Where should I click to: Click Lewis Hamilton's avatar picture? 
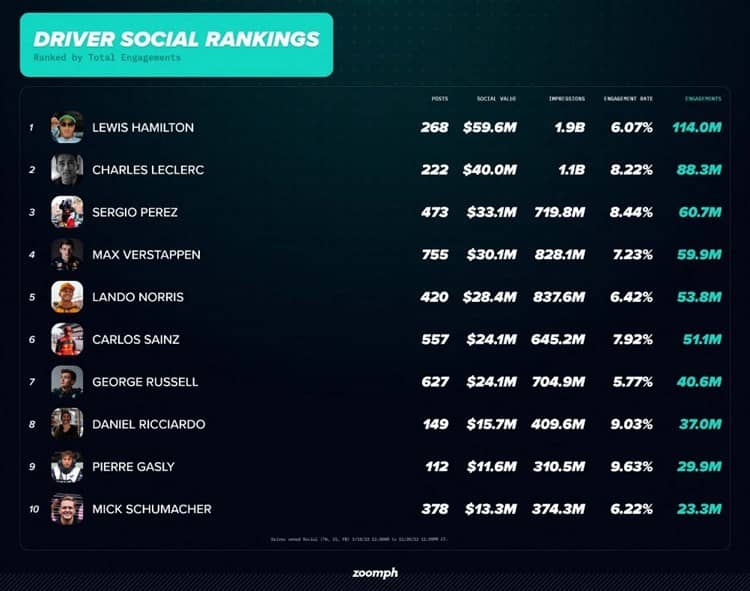pyautogui.click(x=67, y=127)
